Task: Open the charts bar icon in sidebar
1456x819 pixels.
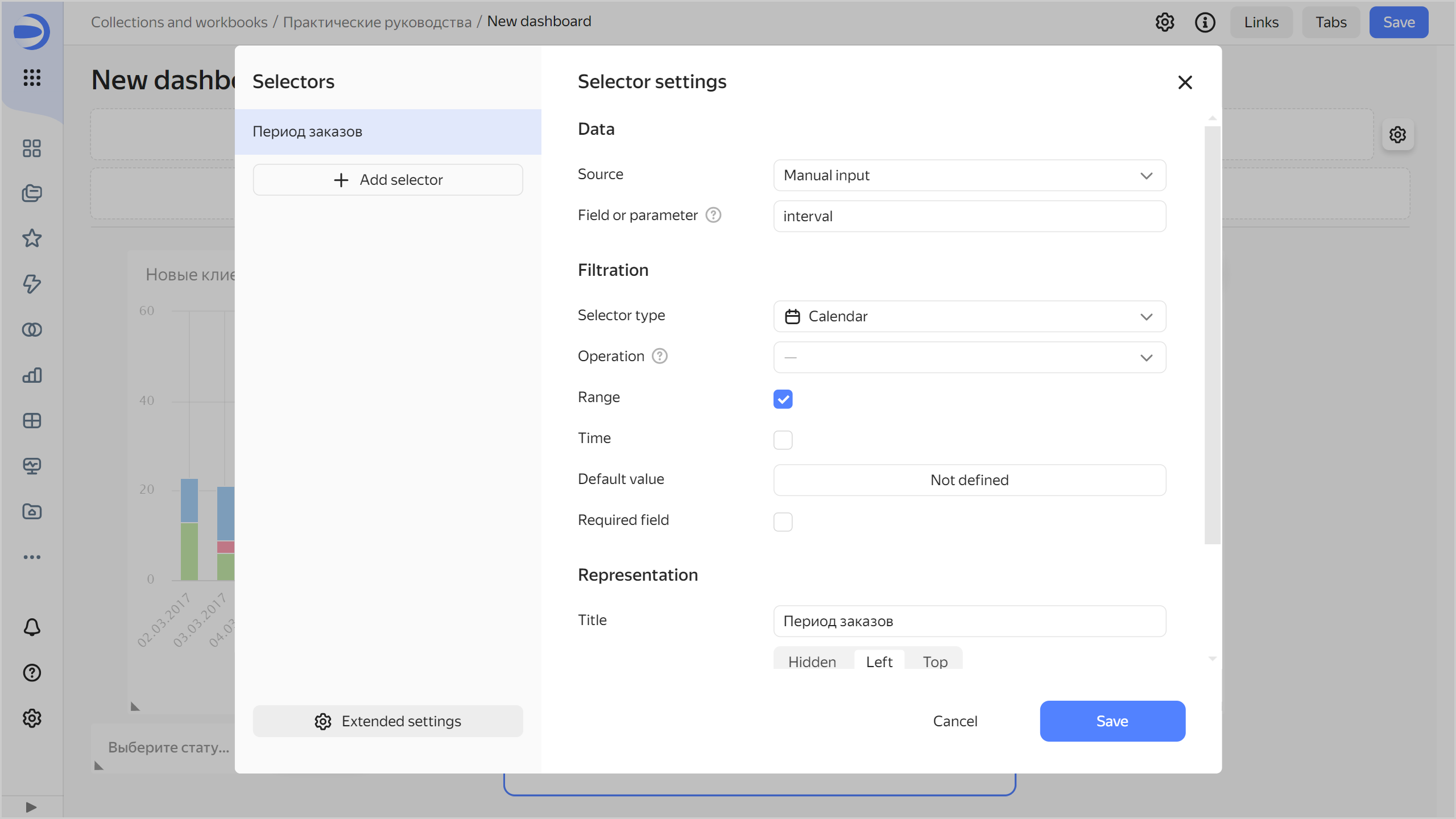Action: coord(32,375)
